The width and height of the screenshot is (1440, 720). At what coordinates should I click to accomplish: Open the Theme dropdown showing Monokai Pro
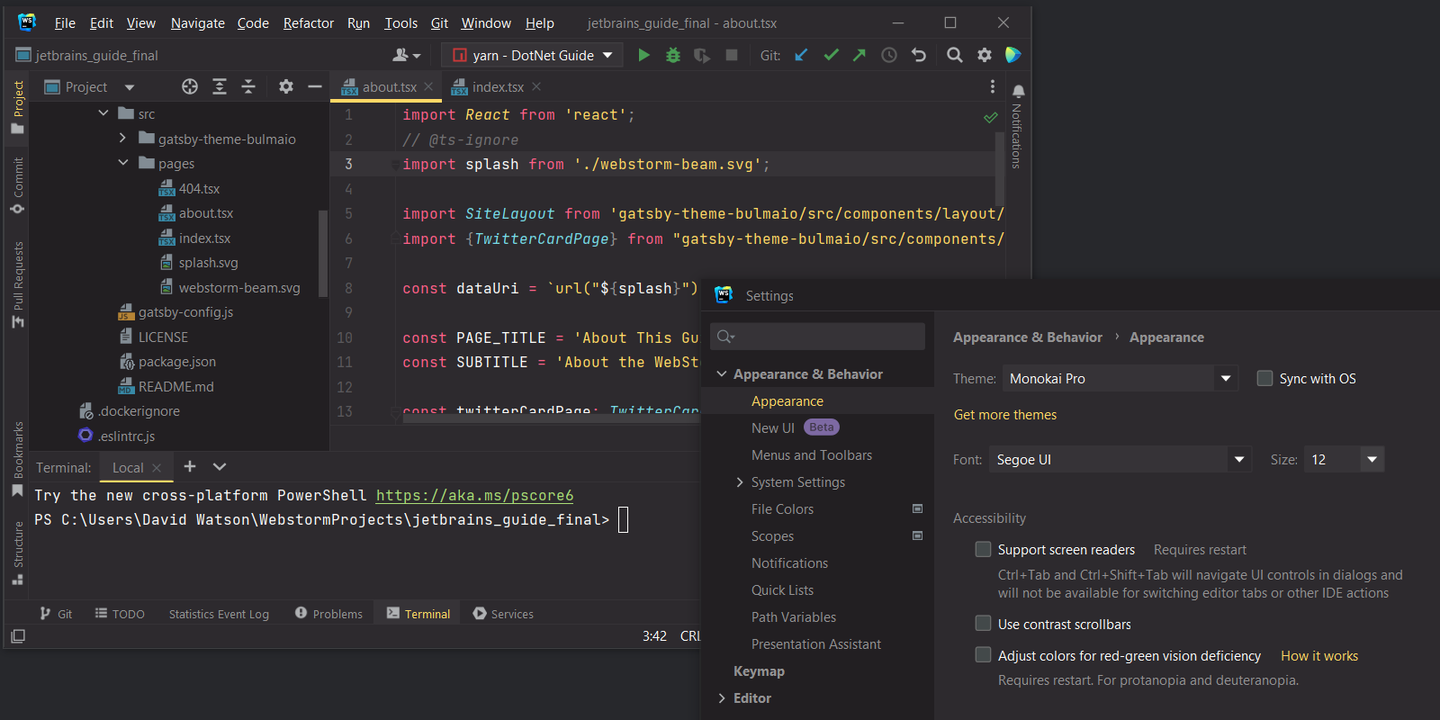(1224, 378)
